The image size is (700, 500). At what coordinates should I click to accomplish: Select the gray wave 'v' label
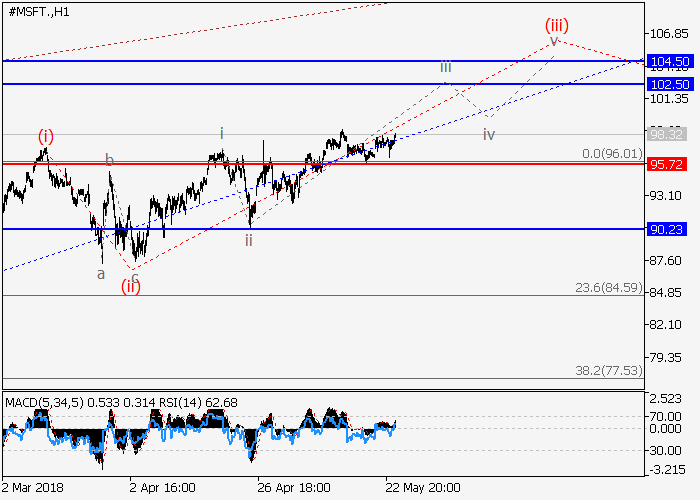click(x=553, y=42)
